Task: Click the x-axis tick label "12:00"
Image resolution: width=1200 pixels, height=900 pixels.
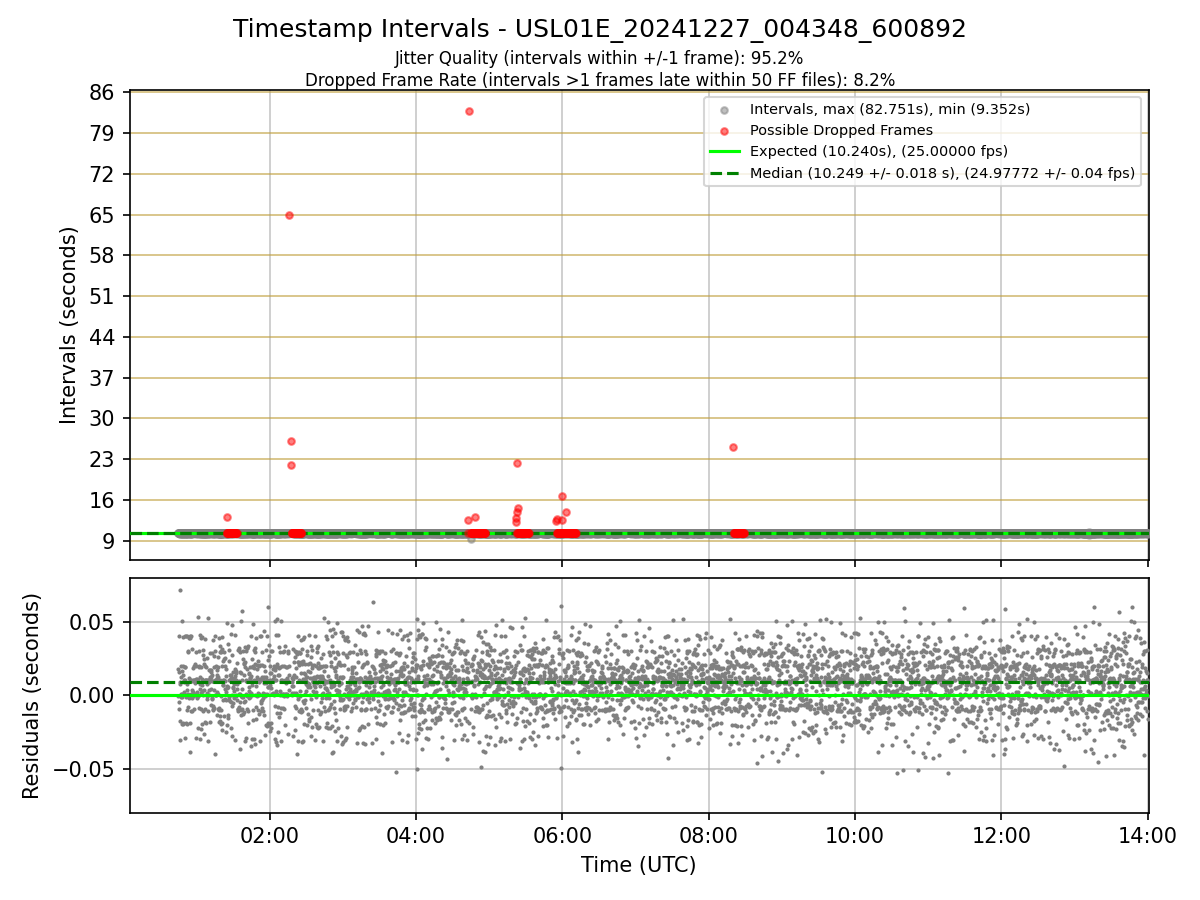Action: click(1001, 834)
